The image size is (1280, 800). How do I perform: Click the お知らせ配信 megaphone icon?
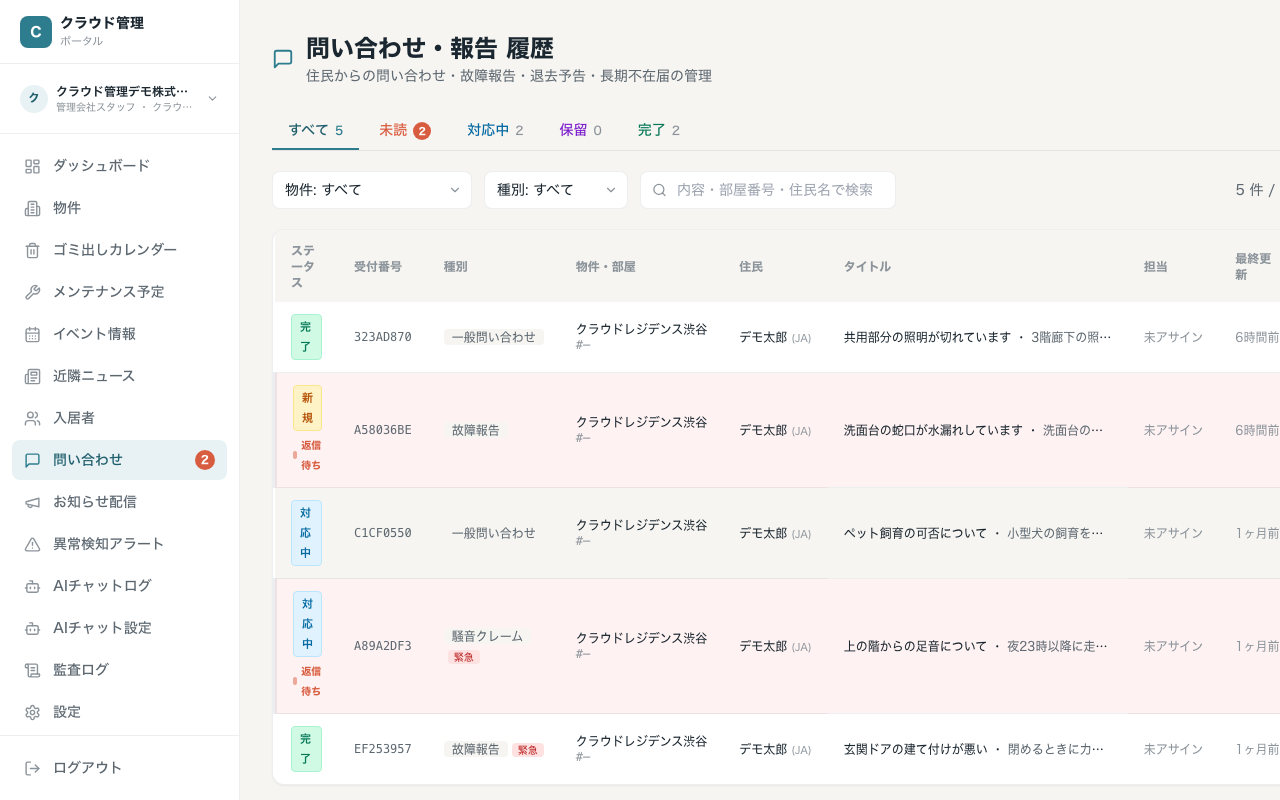pyautogui.click(x=32, y=502)
